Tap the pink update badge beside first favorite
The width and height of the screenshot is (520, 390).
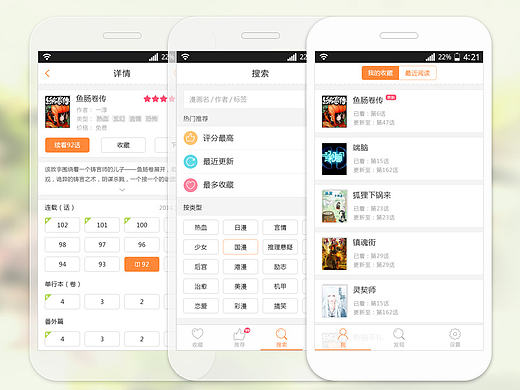pos(391,97)
